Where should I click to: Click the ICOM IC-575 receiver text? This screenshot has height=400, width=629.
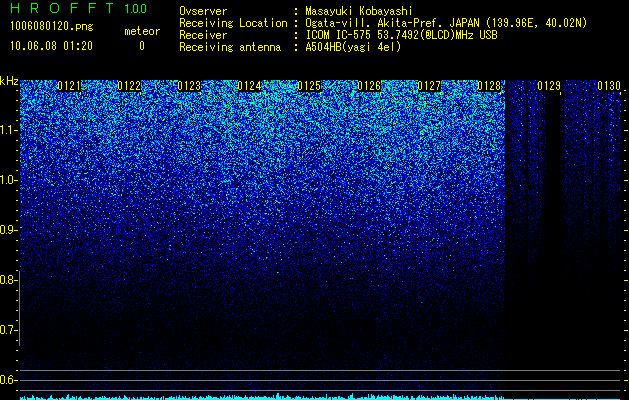tap(401, 35)
